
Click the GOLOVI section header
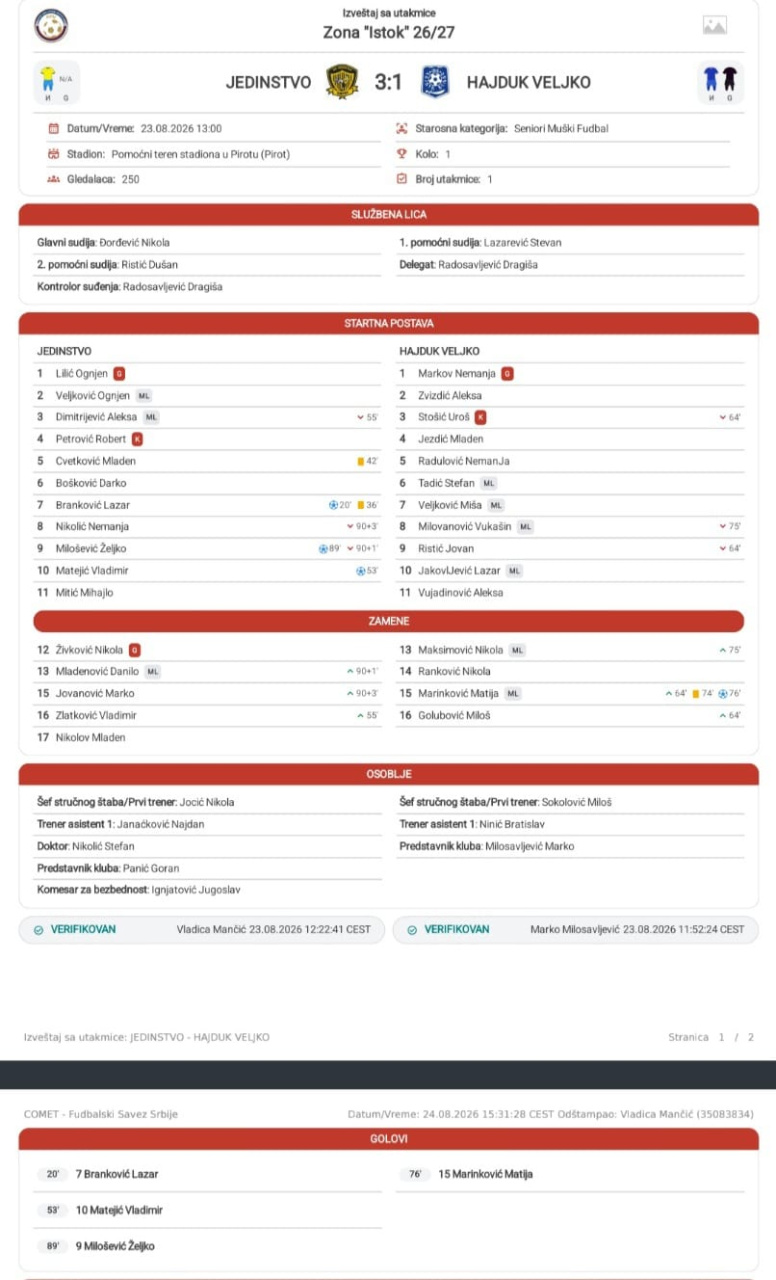tap(389, 1139)
